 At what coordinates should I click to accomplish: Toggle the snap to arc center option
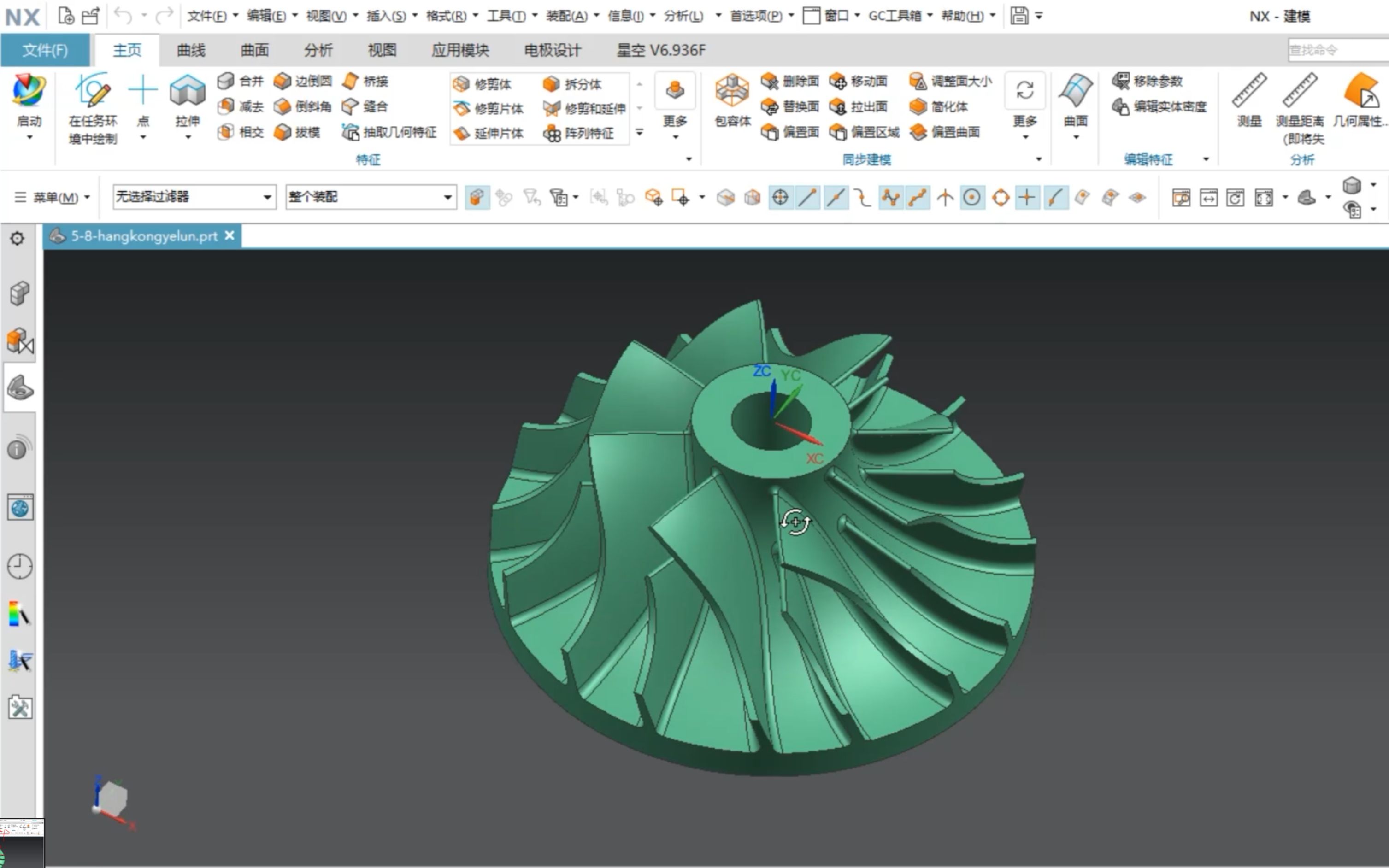point(971,198)
